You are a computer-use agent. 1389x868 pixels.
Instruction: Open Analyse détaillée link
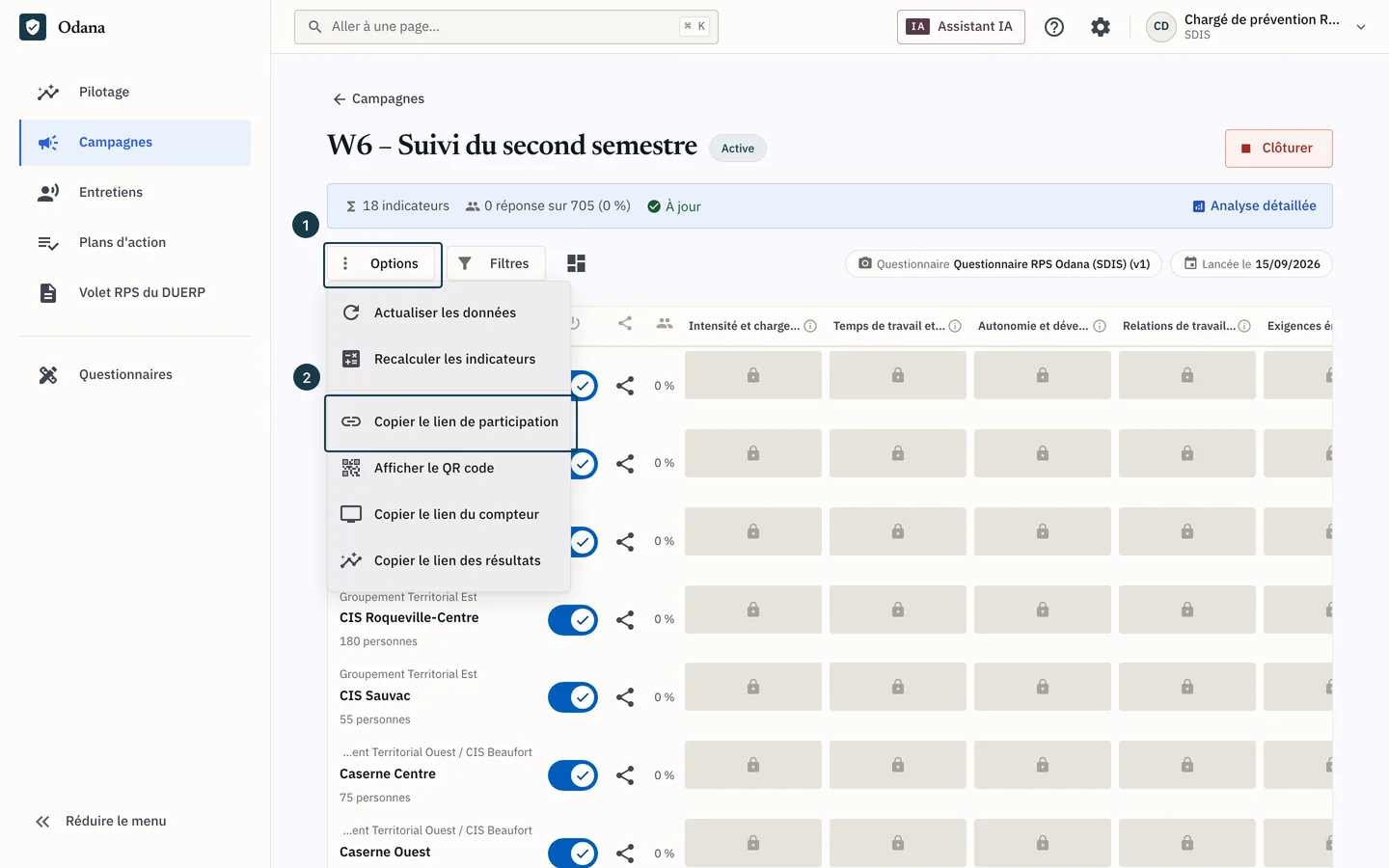(x=1254, y=206)
